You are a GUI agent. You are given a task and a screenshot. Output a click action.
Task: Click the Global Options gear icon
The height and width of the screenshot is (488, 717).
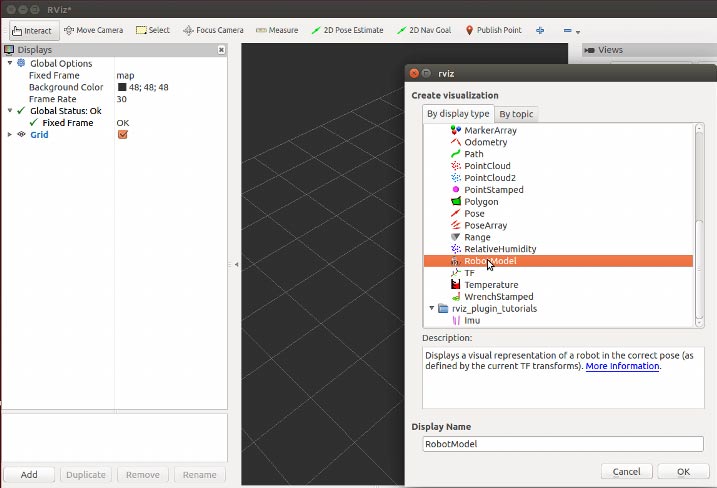(x=21, y=63)
